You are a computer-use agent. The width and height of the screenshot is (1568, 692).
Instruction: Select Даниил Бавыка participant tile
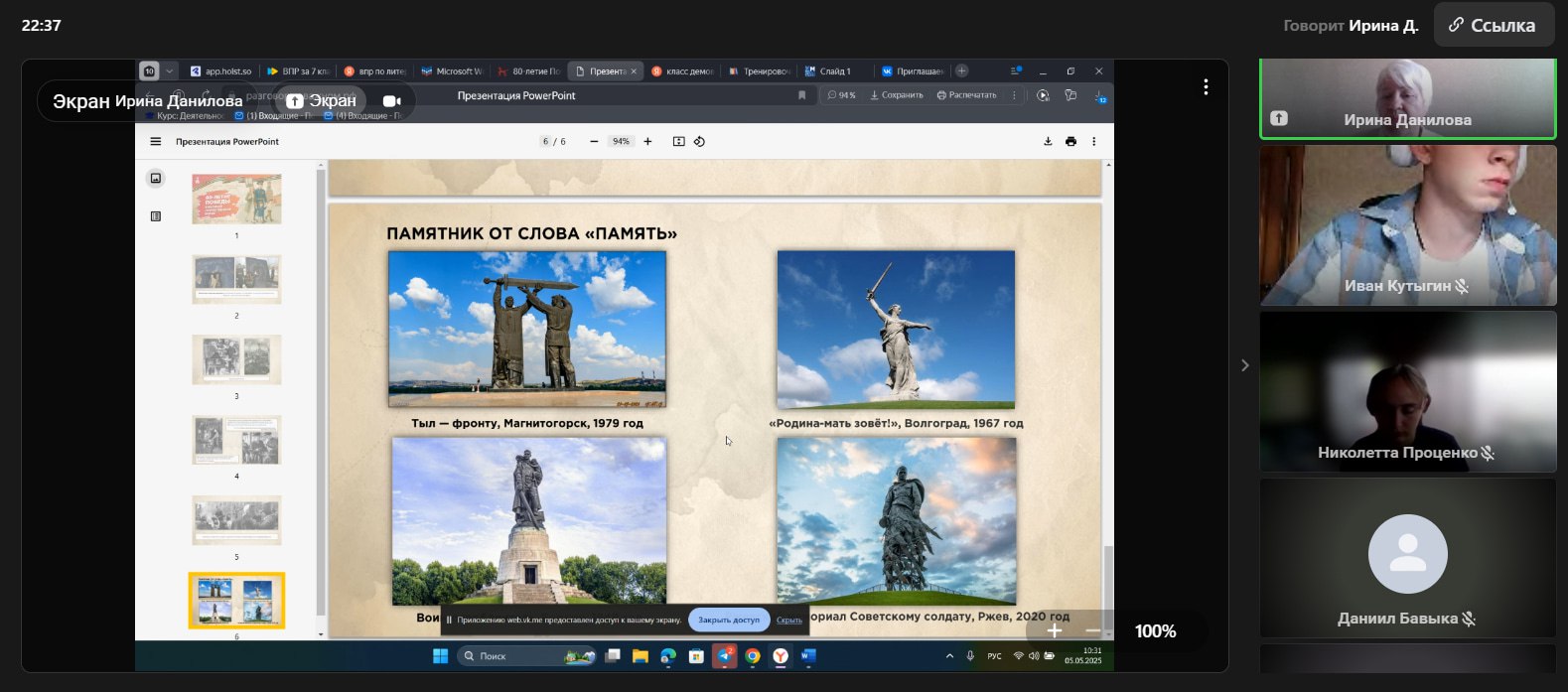pyautogui.click(x=1408, y=558)
